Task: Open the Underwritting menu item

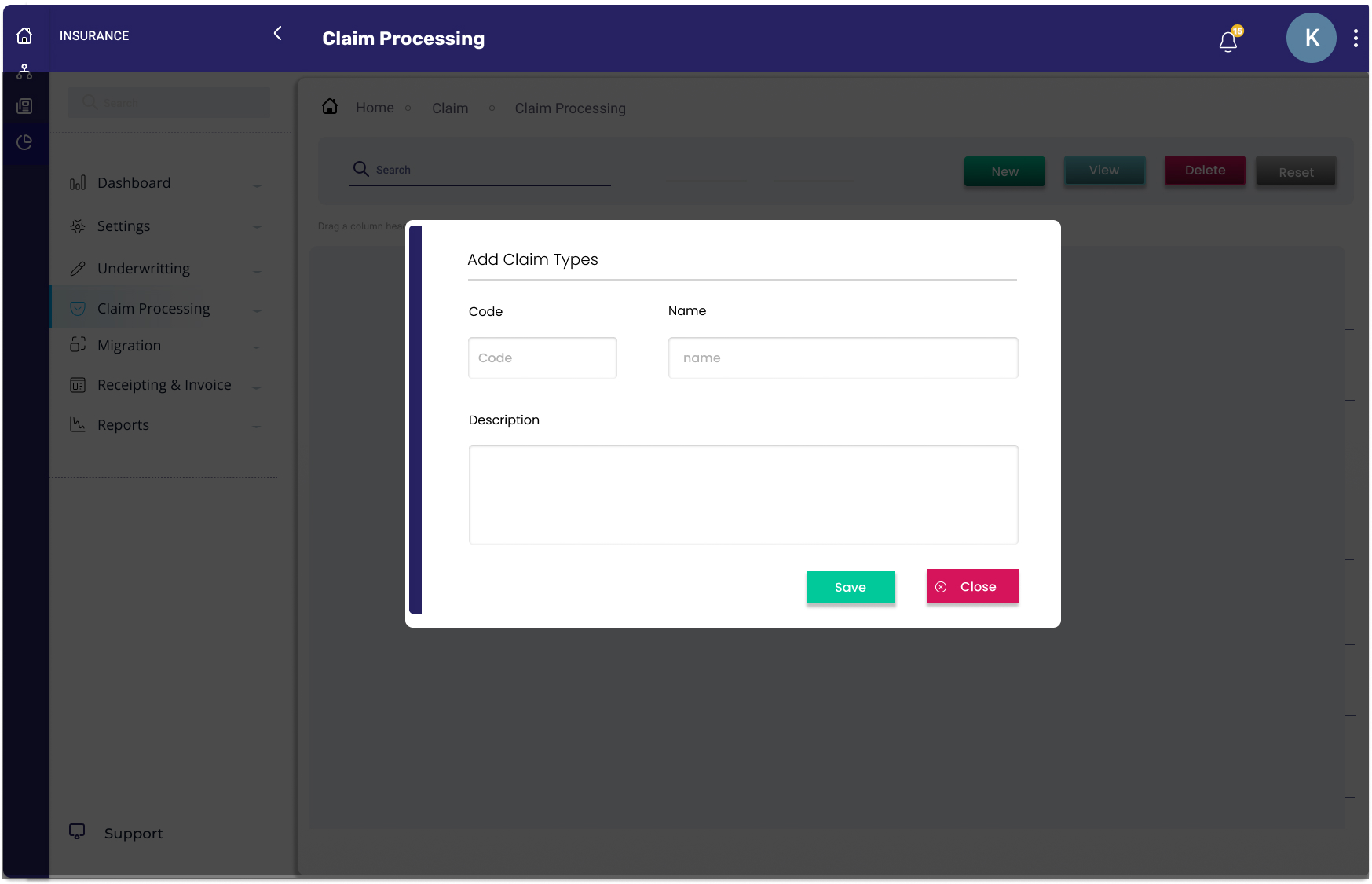Action: click(x=144, y=269)
